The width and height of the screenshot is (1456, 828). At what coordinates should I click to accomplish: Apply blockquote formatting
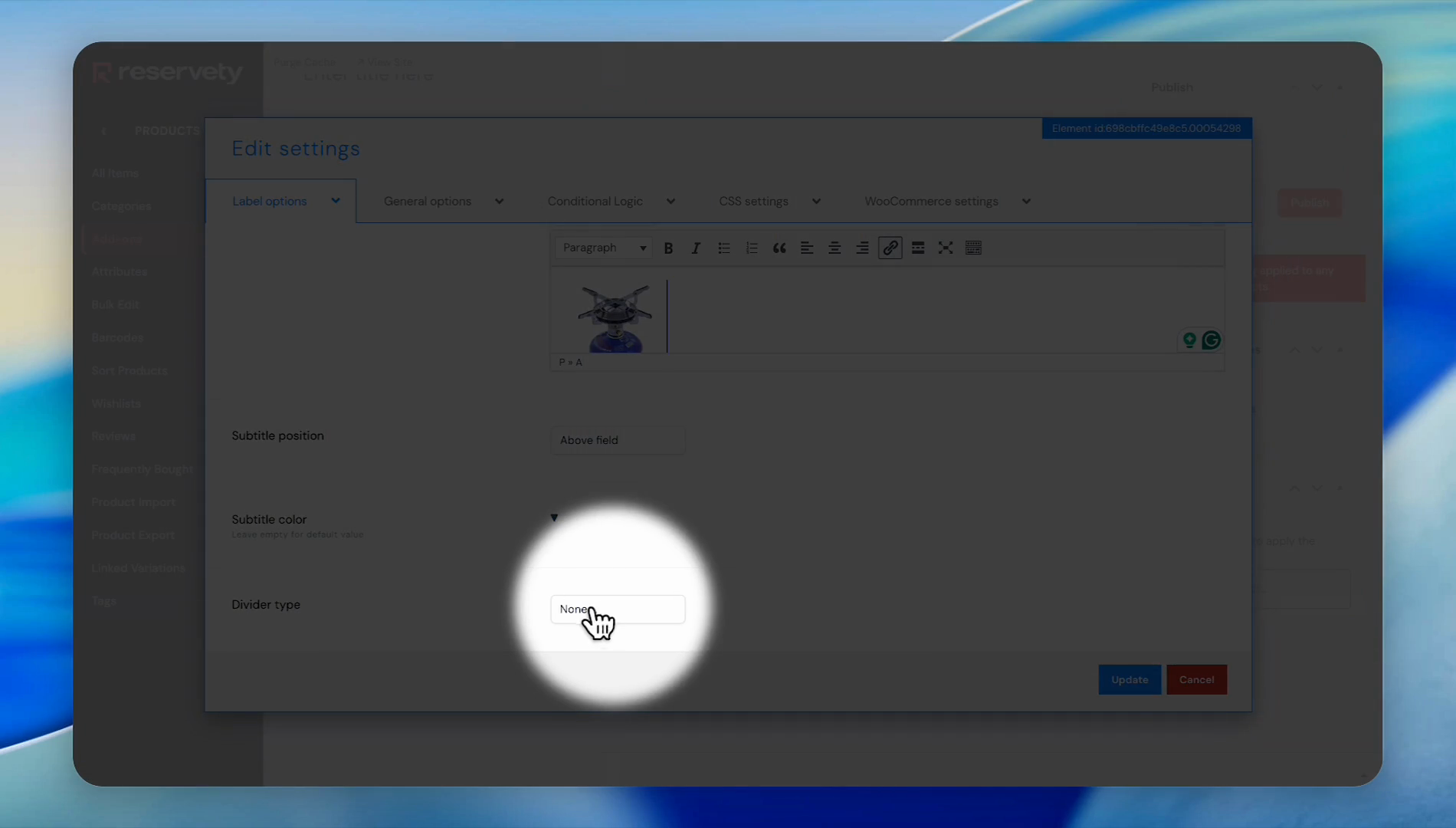click(x=779, y=248)
